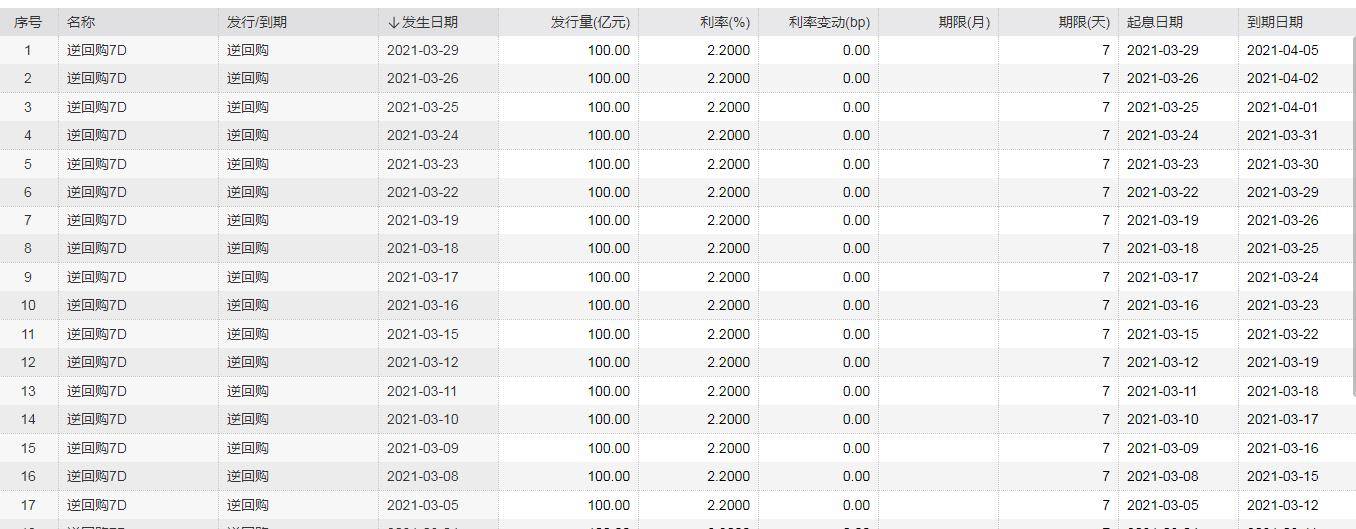Click 利率变动 value 0.00 in row 15
Viewport: 1356px width, 529px height.
[x=856, y=448]
